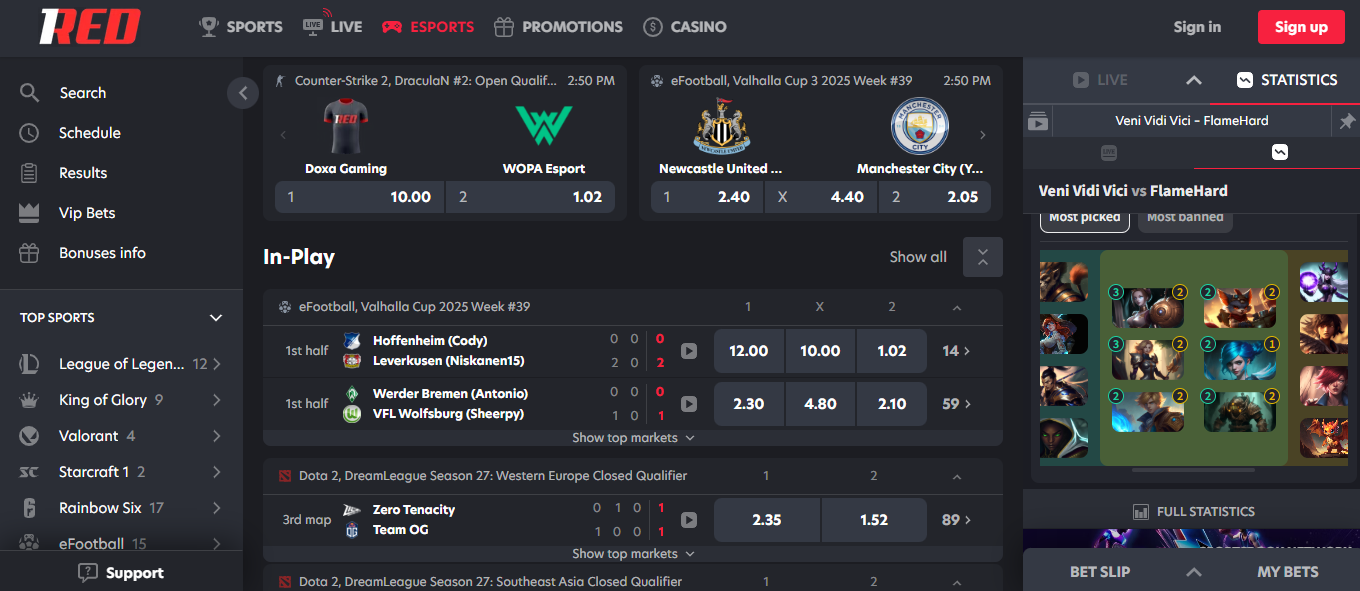The image size is (1360, 591).
Task: Open the match list playlist icon
Action: pyautogui.click(x=1038, y=121)
